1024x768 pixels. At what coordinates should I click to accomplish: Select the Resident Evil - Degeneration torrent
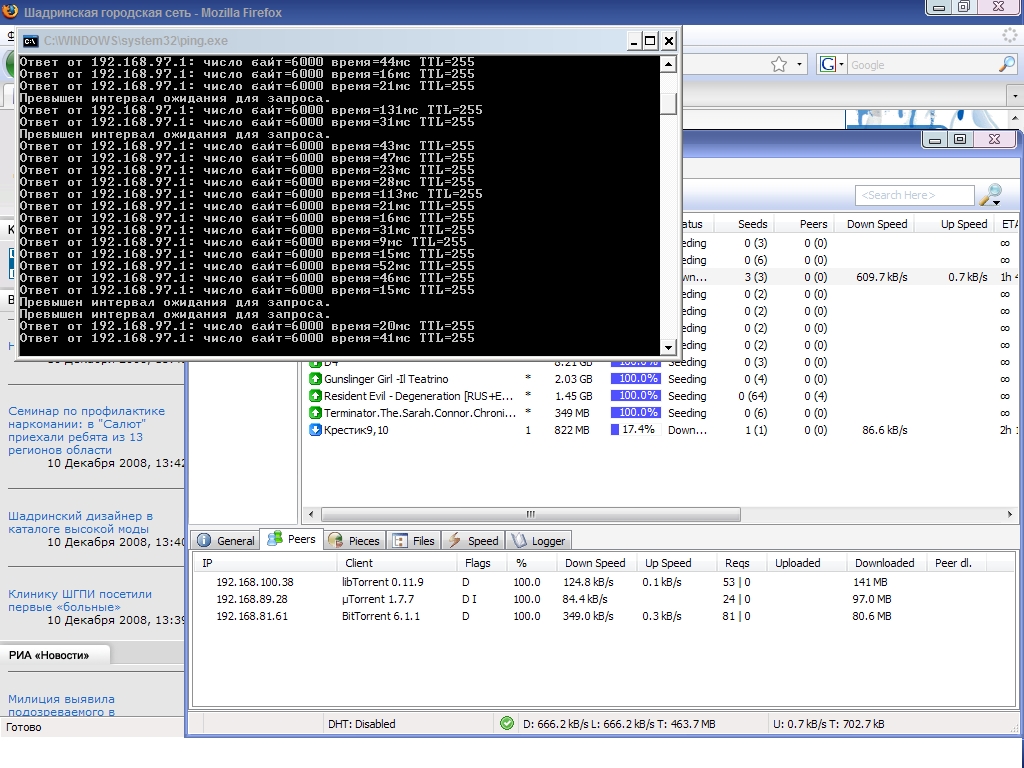(419, 396)
